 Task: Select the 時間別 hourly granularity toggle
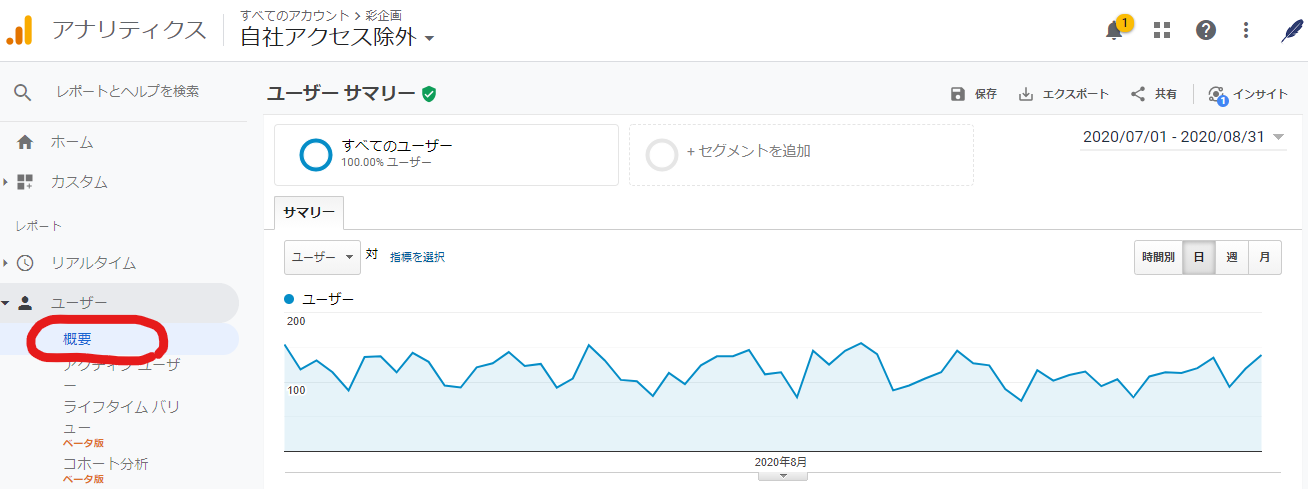tap(1158, 258)
